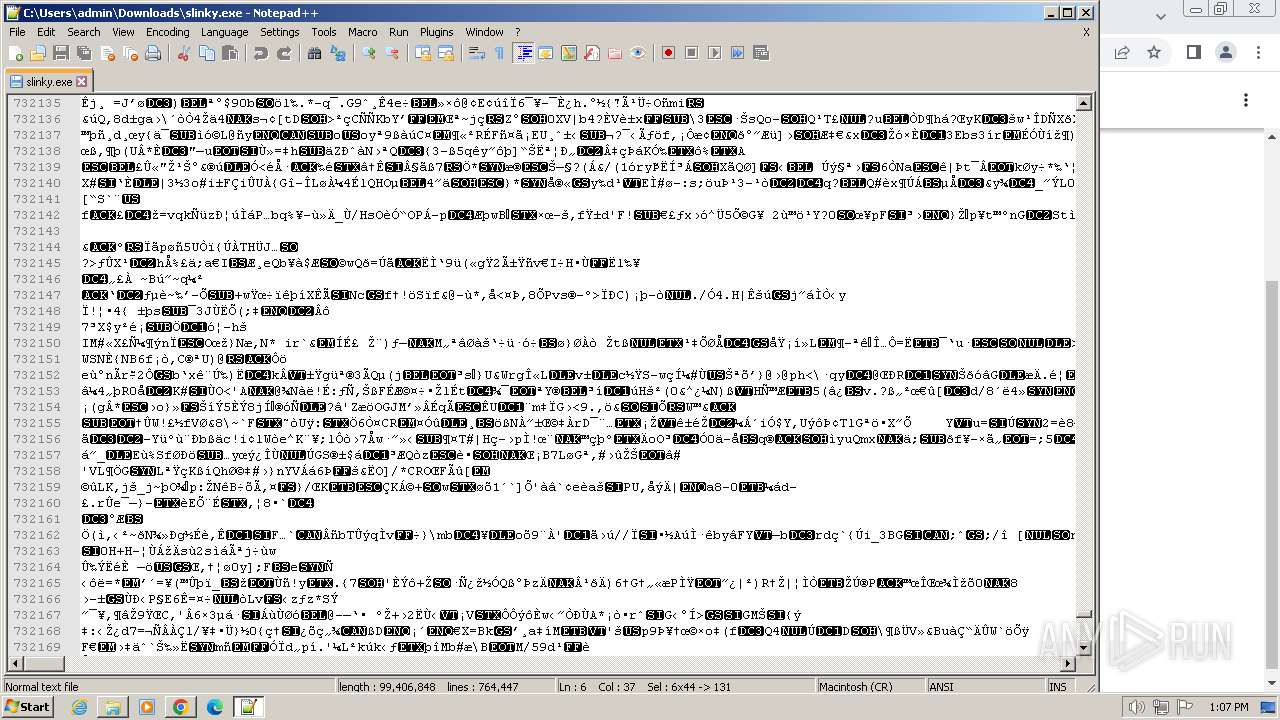Open the page's three-dot options in Chrome
This screenshot has height=720, width=1280.
pos(1246,100)
